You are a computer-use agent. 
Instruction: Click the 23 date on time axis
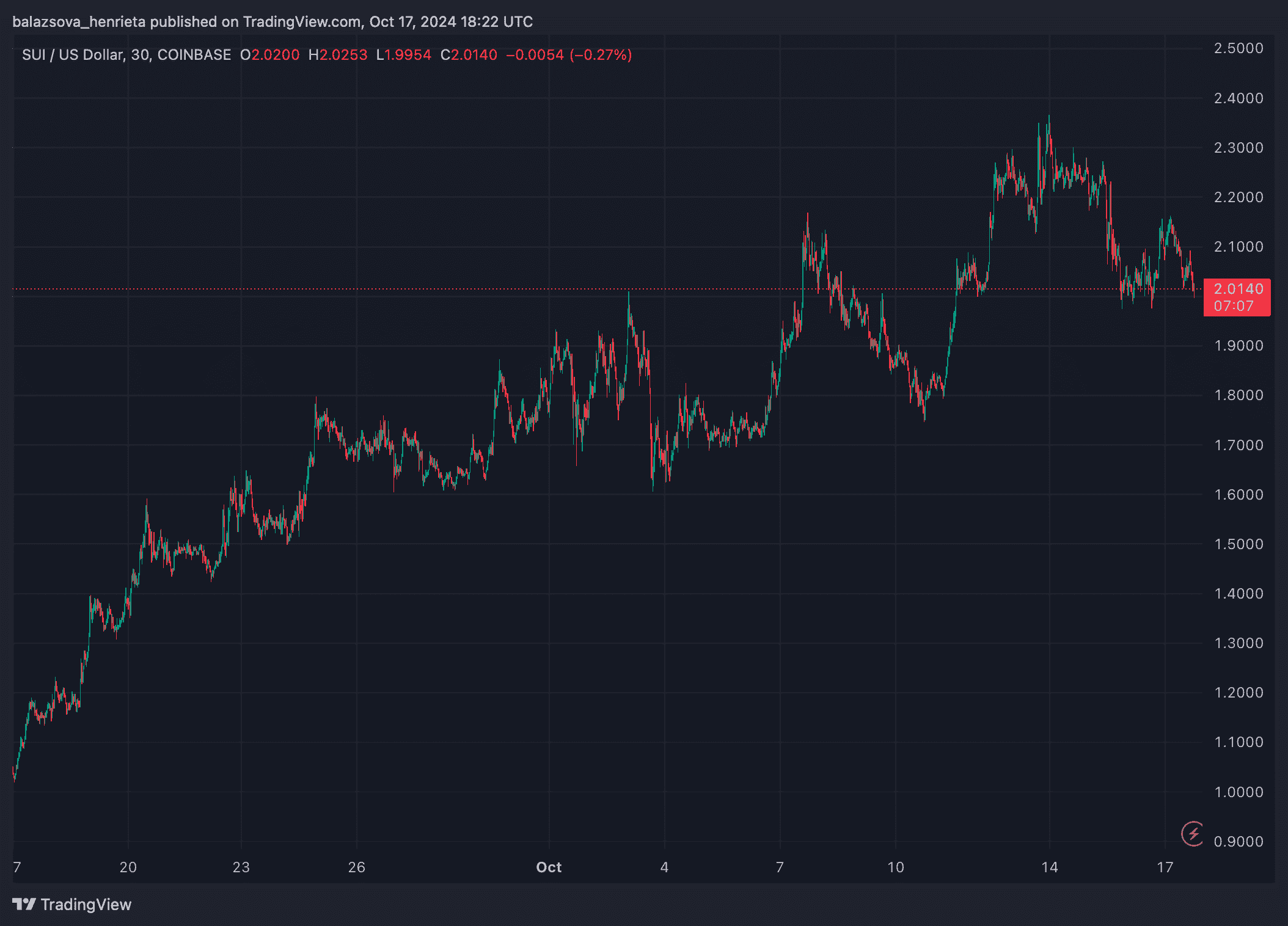click(241, 867)
